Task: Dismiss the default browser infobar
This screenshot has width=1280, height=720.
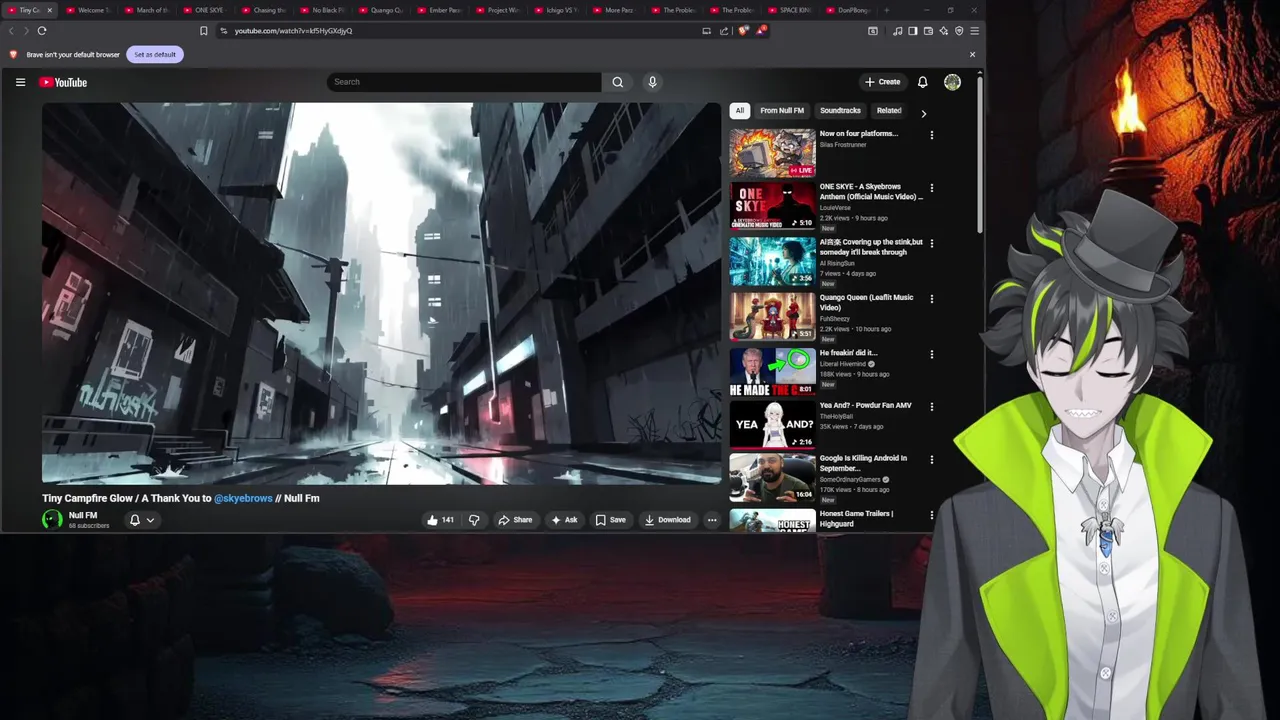Action: 972,54
